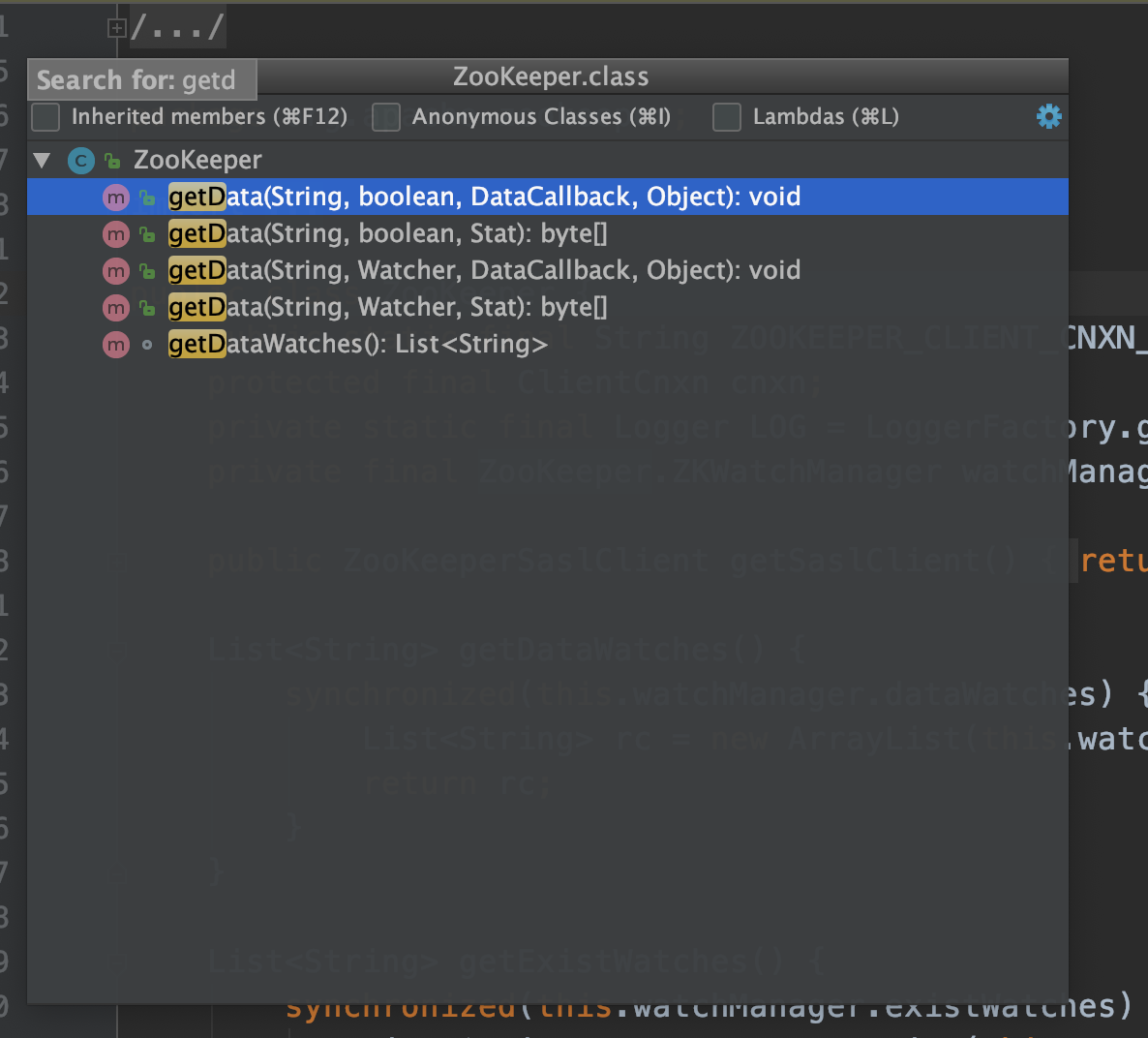Click public lock icon beside ZooKeeper class

[x=112, y=161]
